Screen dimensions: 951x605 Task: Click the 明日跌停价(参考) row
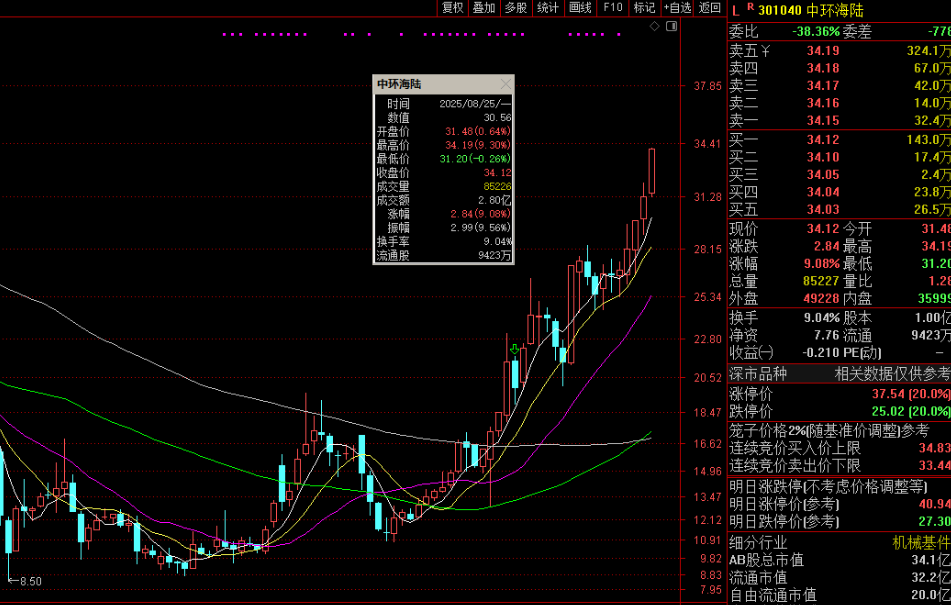(839, 521)
